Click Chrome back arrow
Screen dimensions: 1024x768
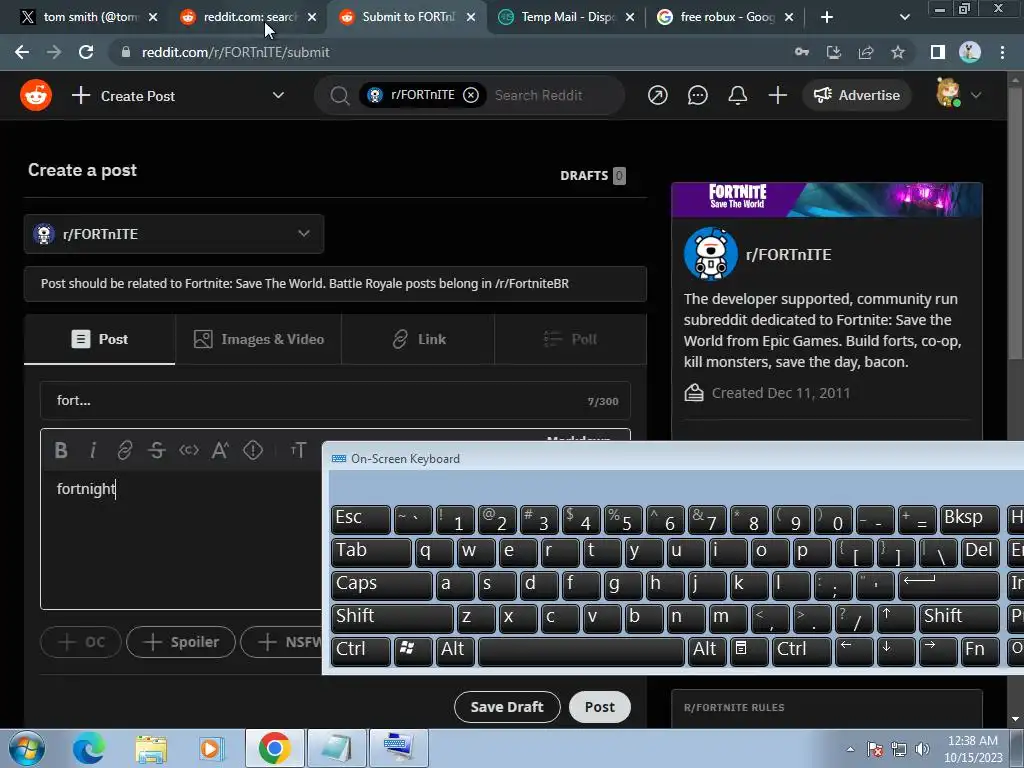click(22, 52)
